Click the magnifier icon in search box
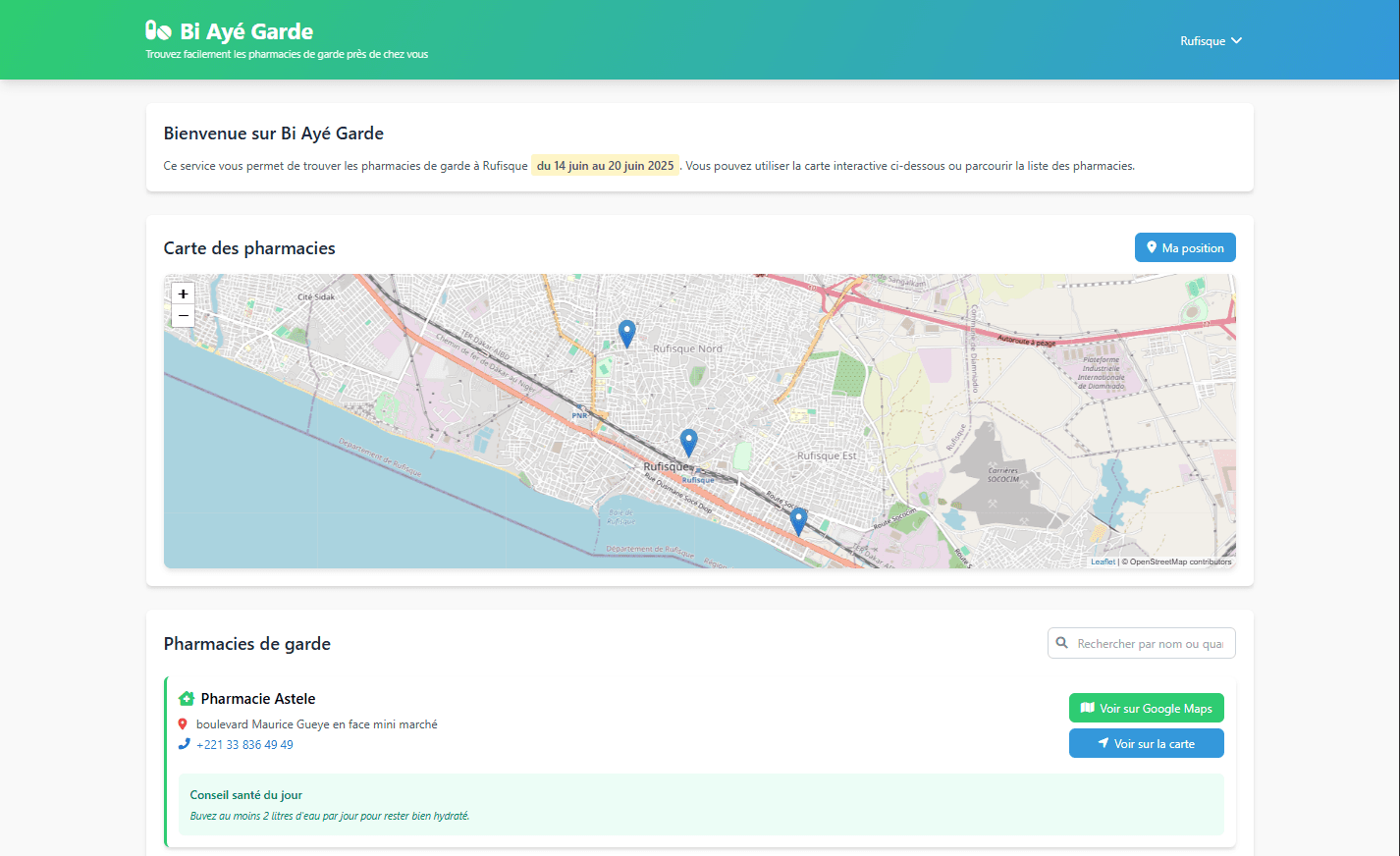 pos(1062,644)
